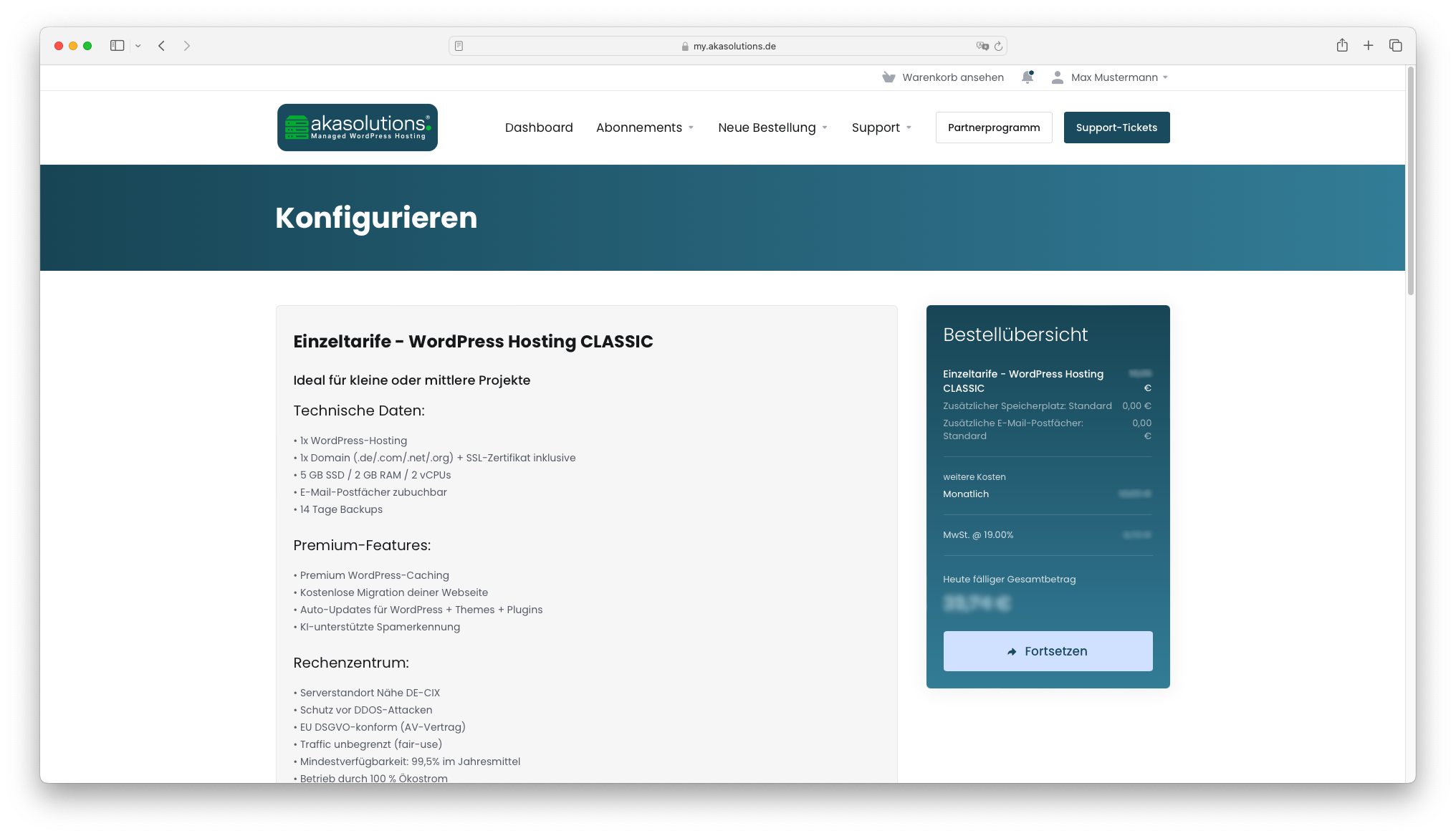Viewport: 1456px width, 836px height.
Task: Go back with the browser back arrow
Action: coord(162,46)
